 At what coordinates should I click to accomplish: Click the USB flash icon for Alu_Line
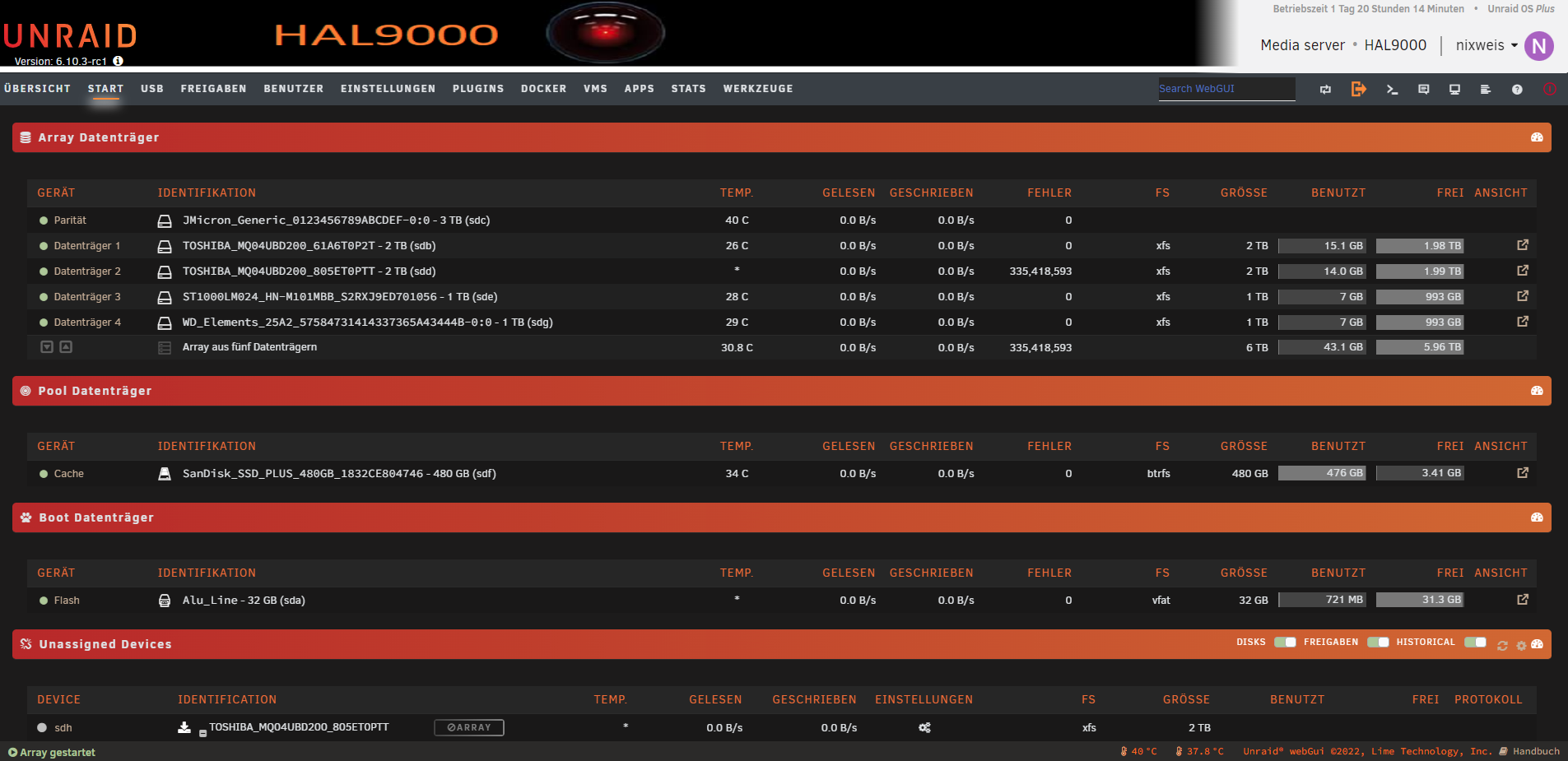pyautogui.click(x=165, y=601)
